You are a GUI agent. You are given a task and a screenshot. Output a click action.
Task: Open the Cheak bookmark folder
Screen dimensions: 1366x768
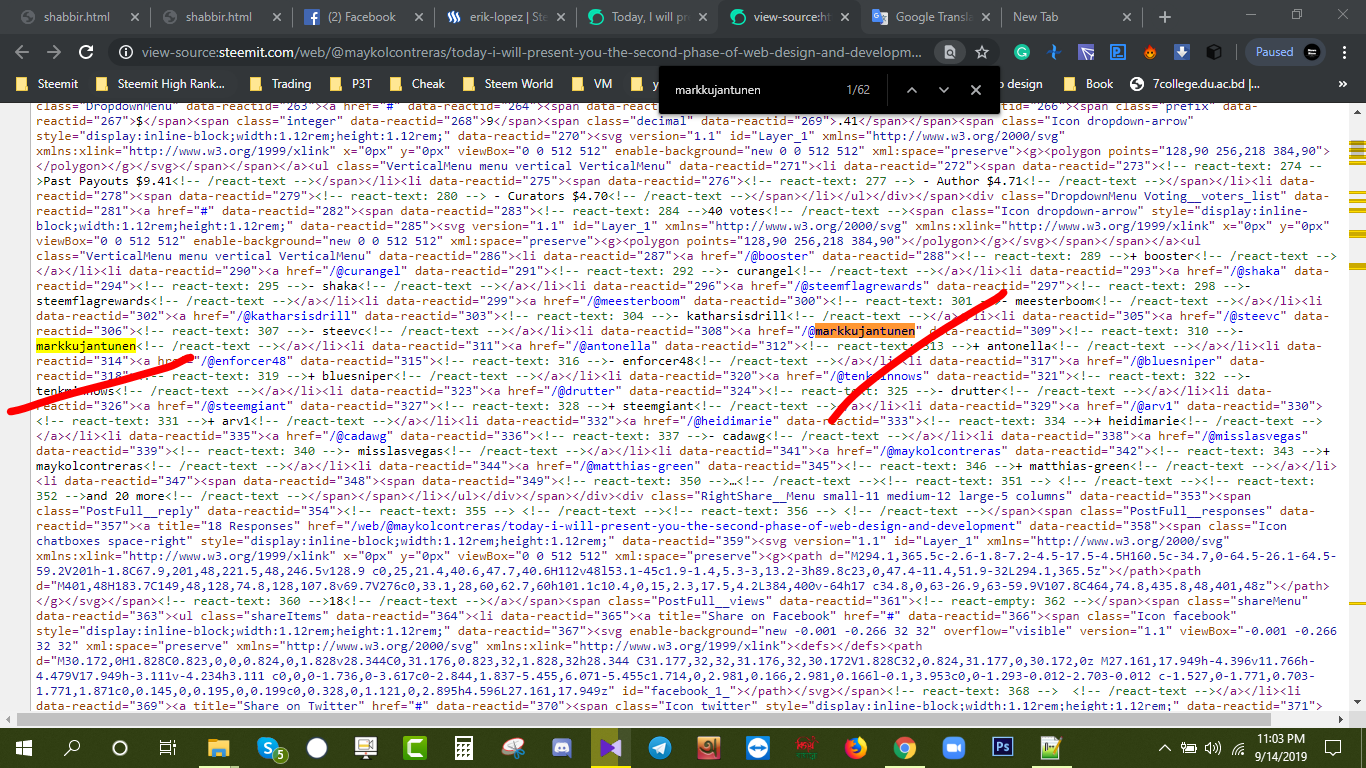tap(418, 84)
